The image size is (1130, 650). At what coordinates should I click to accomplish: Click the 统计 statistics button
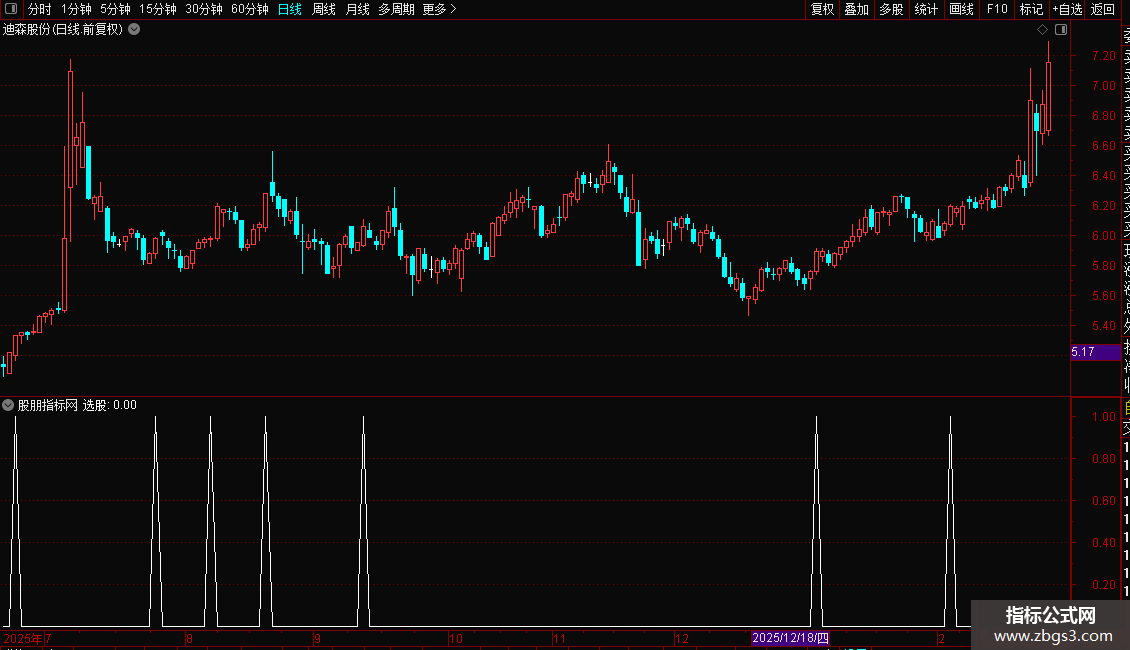[x=926, y=9]
